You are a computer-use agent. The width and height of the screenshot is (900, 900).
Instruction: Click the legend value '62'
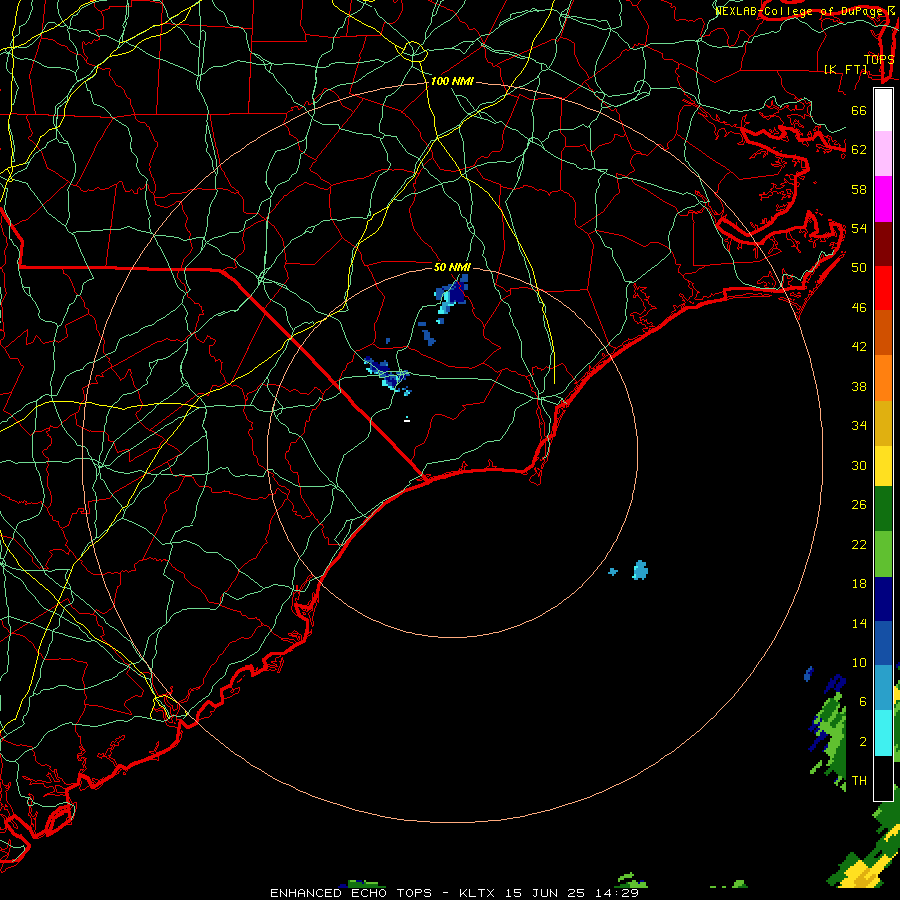[859, 150]
